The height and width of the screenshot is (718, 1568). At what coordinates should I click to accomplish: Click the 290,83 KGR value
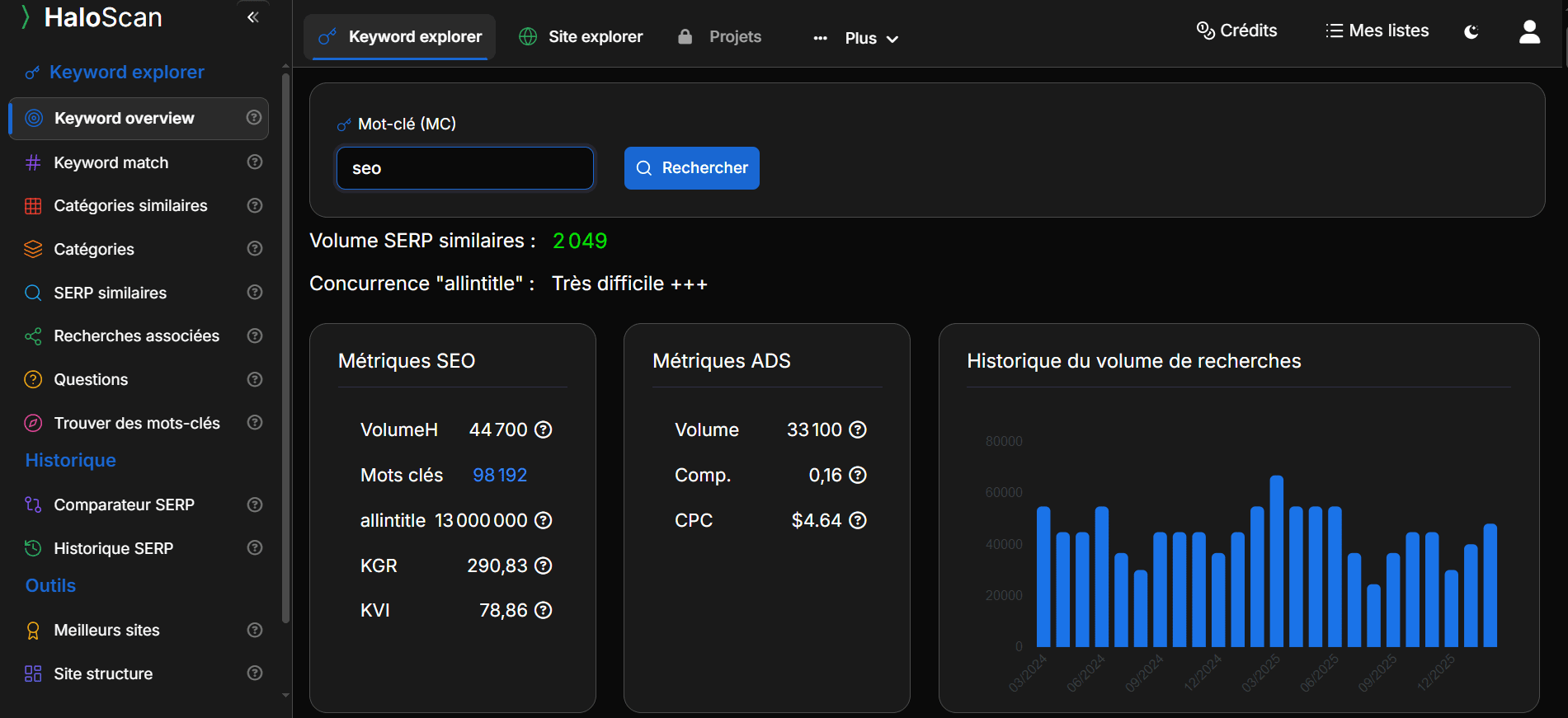point(497,565)
